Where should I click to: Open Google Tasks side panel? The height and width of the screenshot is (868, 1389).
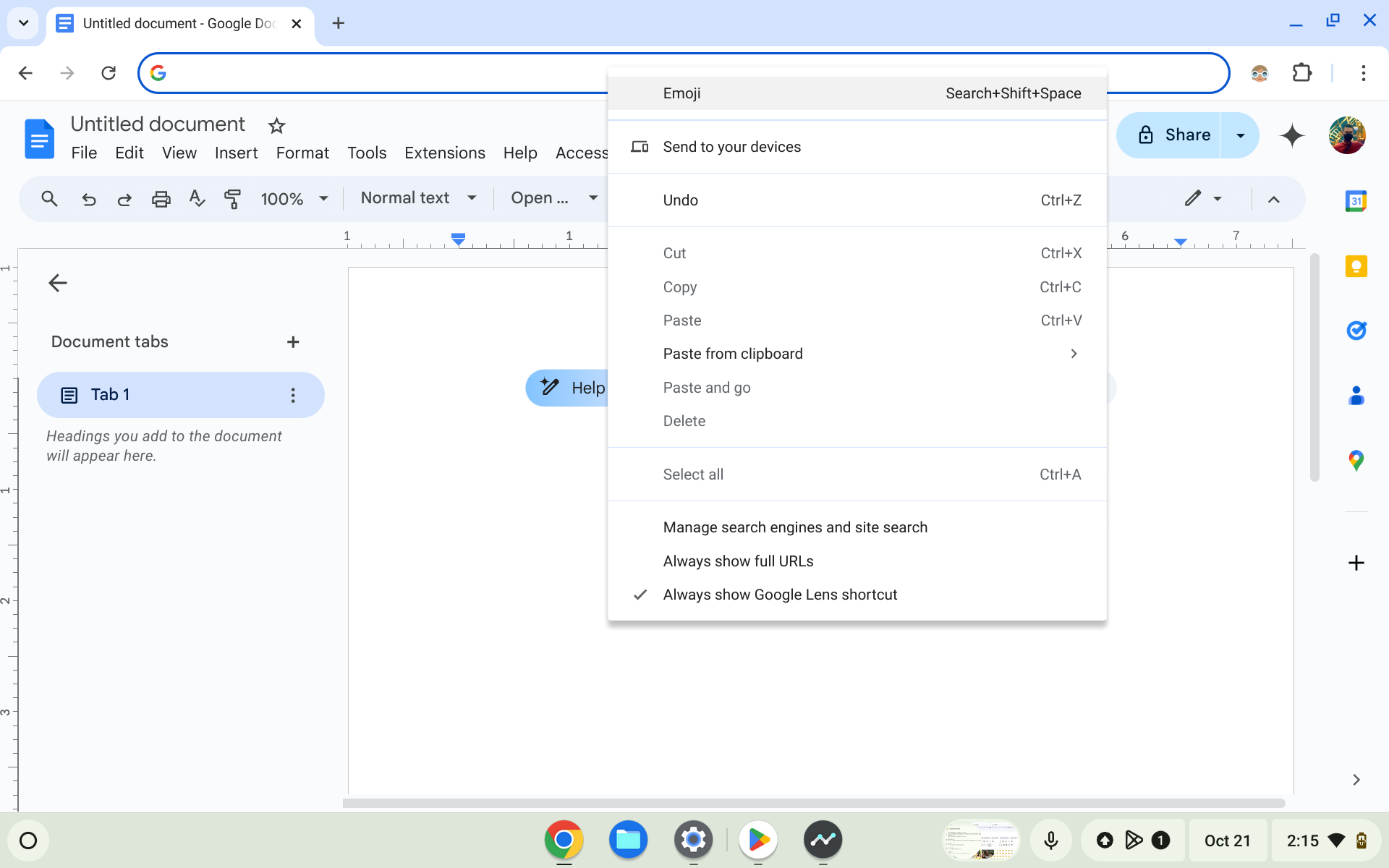pos(1356,331)
